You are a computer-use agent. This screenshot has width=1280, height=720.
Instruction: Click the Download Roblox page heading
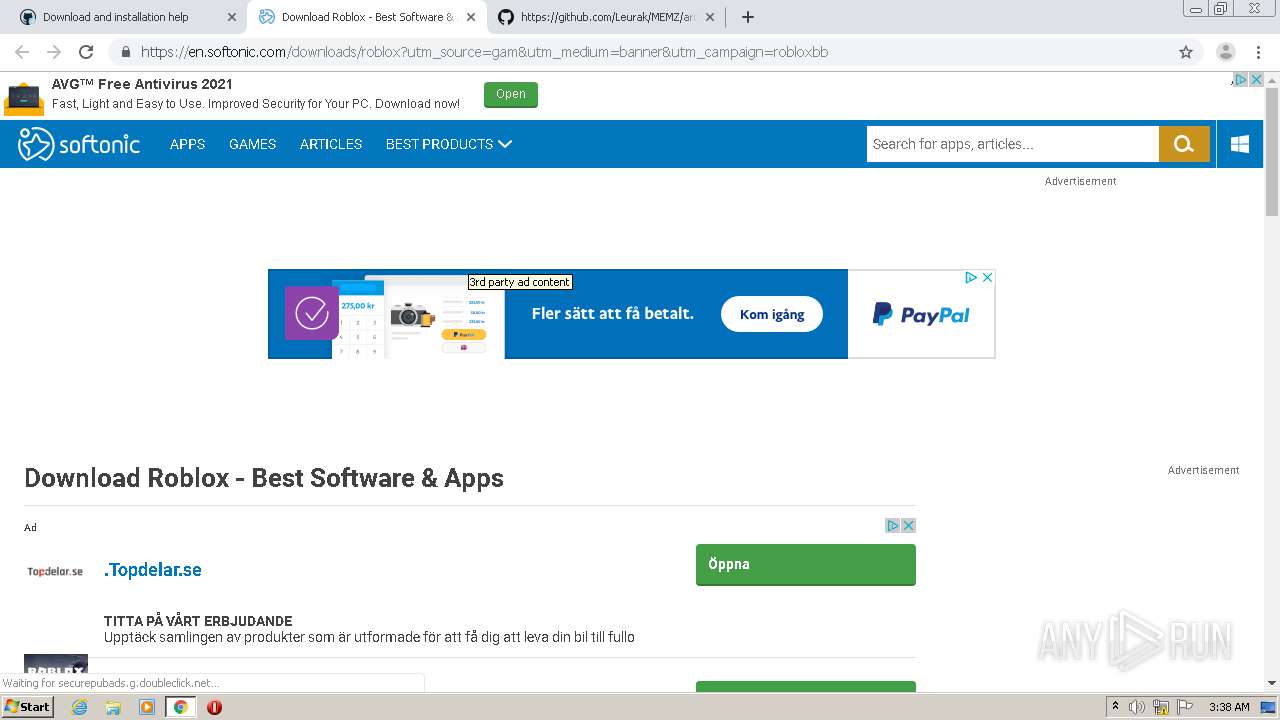point(264,478)
